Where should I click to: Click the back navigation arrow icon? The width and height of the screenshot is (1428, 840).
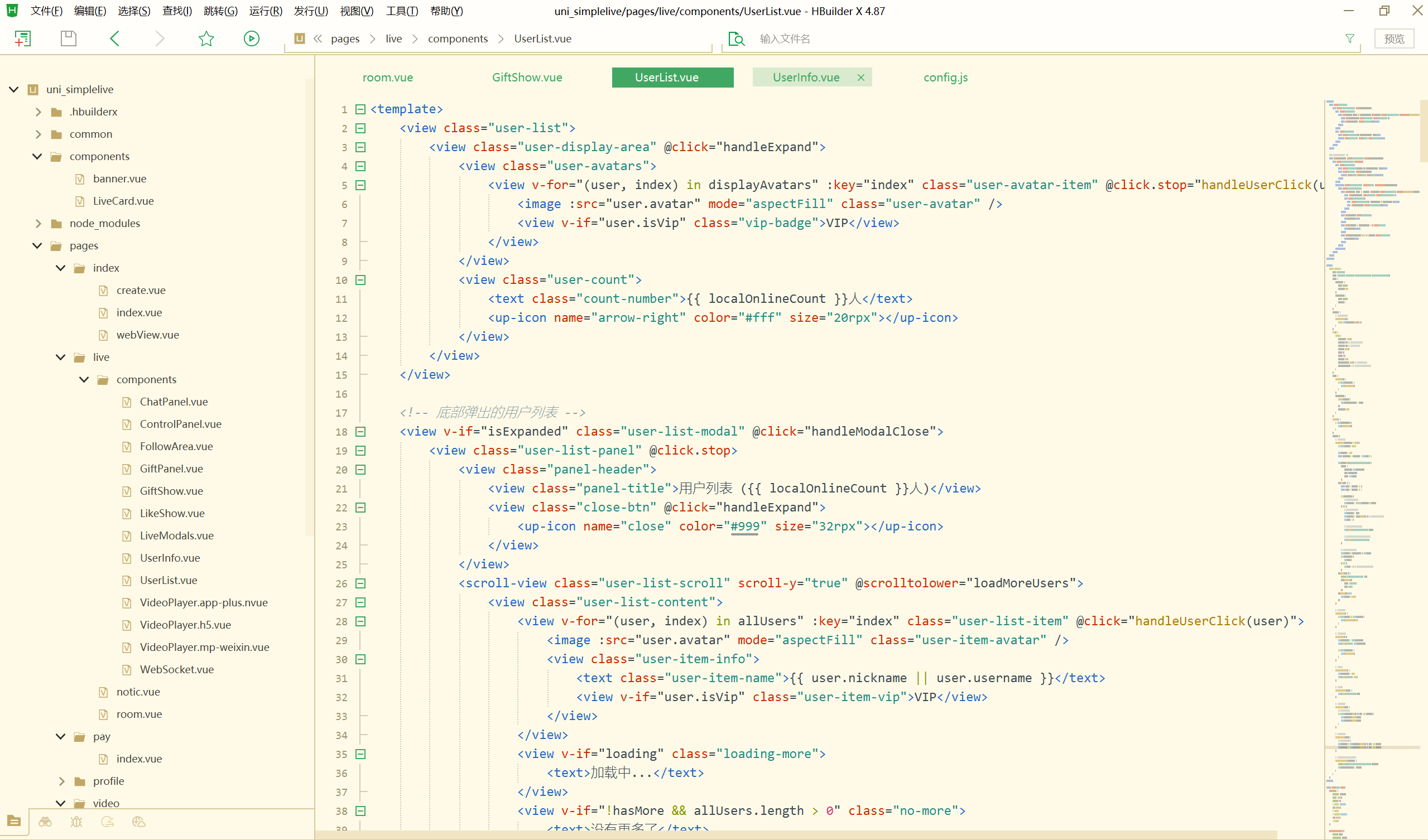pyautogui.click(x=114, y=38)
